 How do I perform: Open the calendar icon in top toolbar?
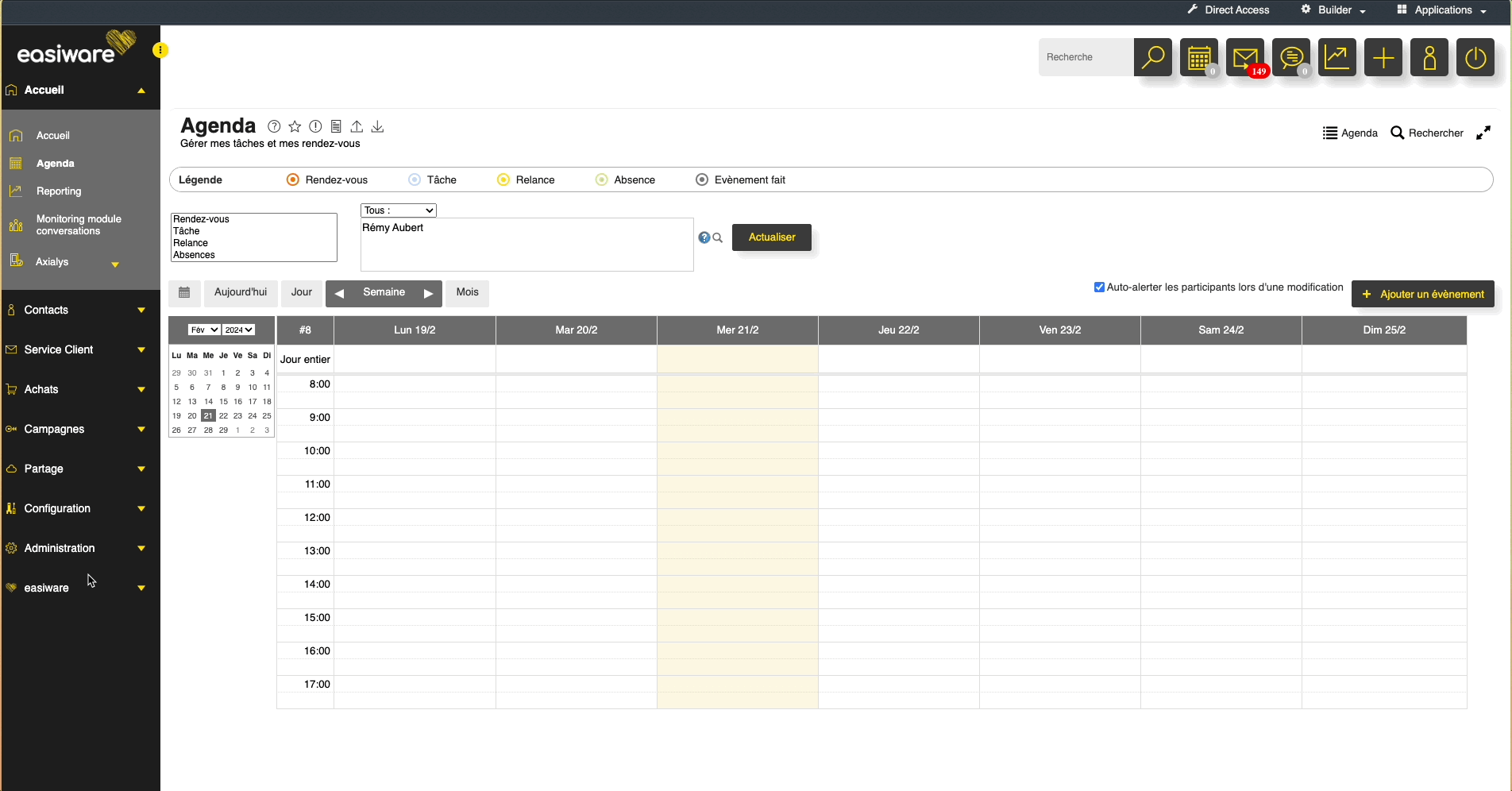click(1198, 57)
